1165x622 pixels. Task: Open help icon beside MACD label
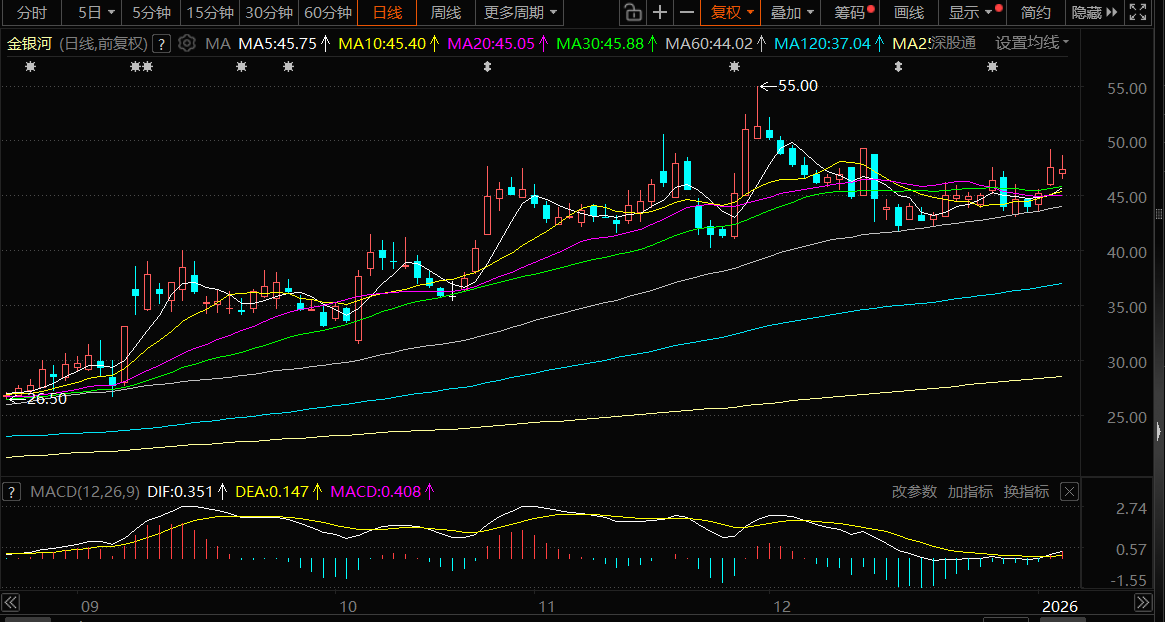pos(11,491)
